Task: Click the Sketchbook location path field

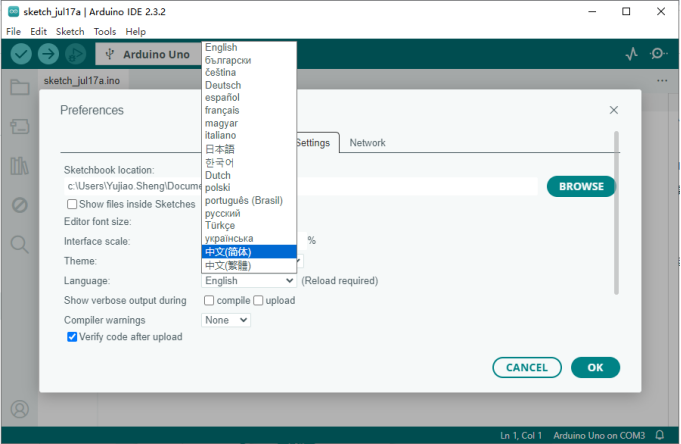Action: click(x=301, y=186)
